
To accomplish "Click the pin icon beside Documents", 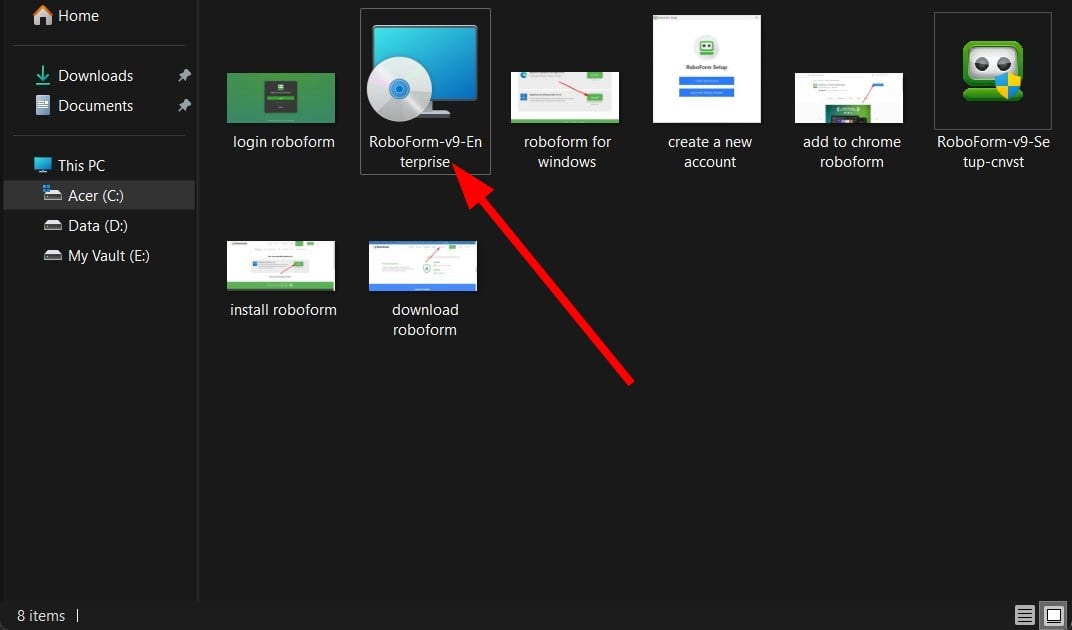I will [x=184, y=105].
